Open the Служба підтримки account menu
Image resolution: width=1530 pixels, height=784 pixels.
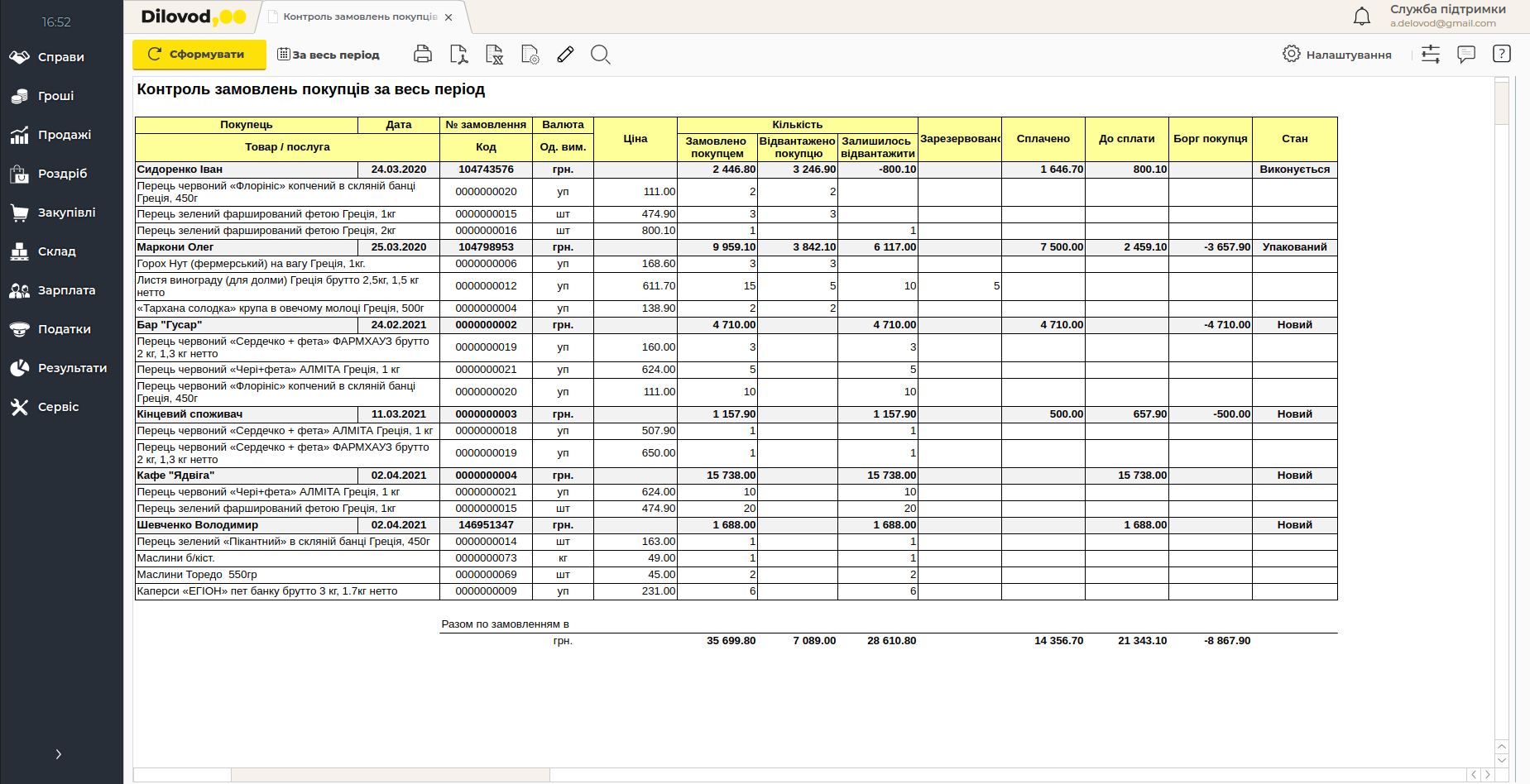pos(1447,16)
